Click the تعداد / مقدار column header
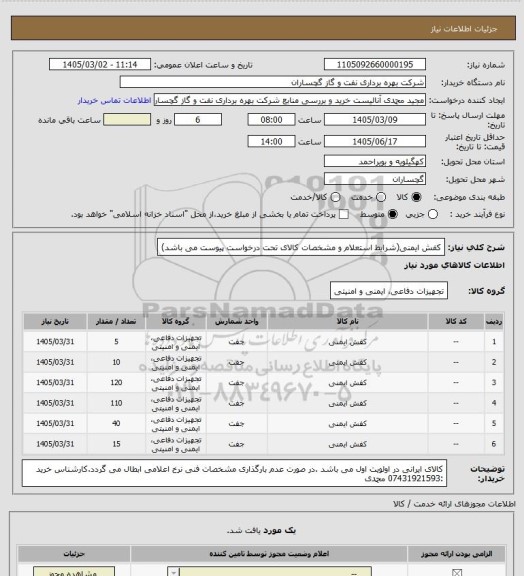Screen dimensions: 524x576 tap(116, 321)
